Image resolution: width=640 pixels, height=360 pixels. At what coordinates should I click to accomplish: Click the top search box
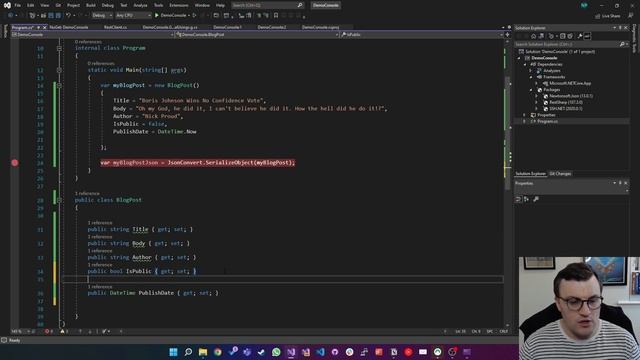coord(267,5)
